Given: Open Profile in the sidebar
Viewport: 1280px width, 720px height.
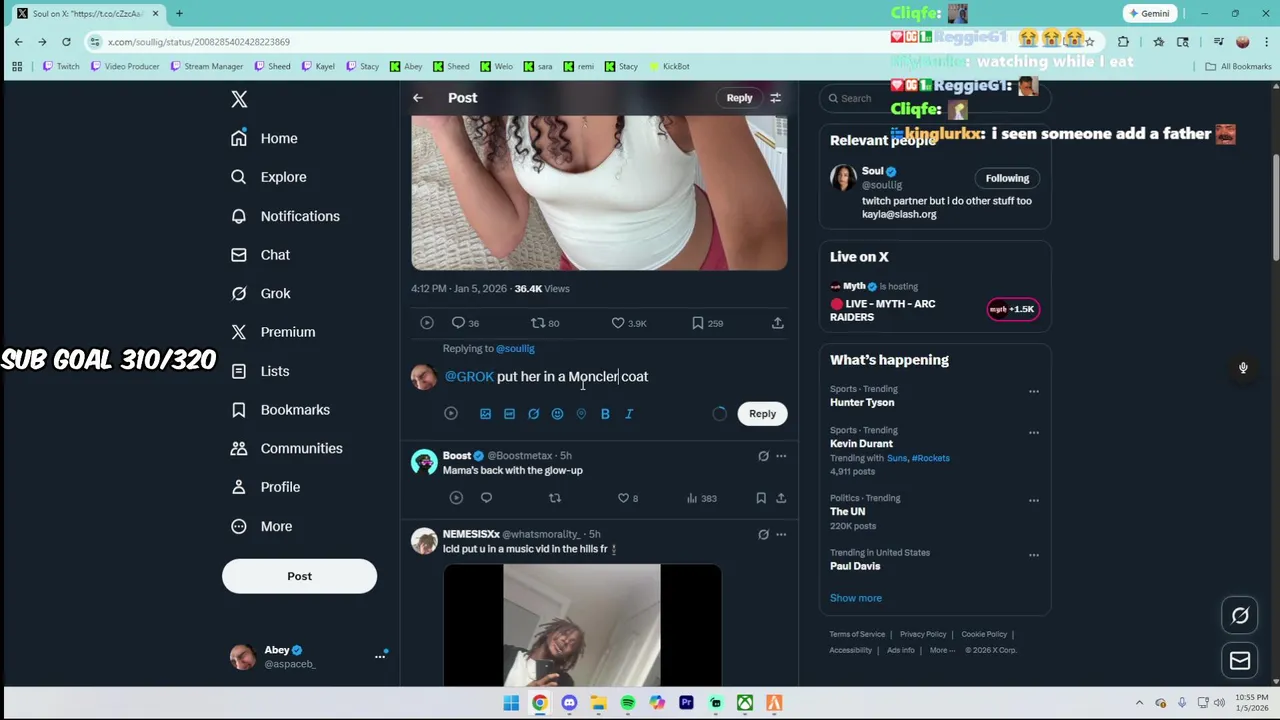Looking at the screenshot, I should pyautogui.click(x=265, y=487).
